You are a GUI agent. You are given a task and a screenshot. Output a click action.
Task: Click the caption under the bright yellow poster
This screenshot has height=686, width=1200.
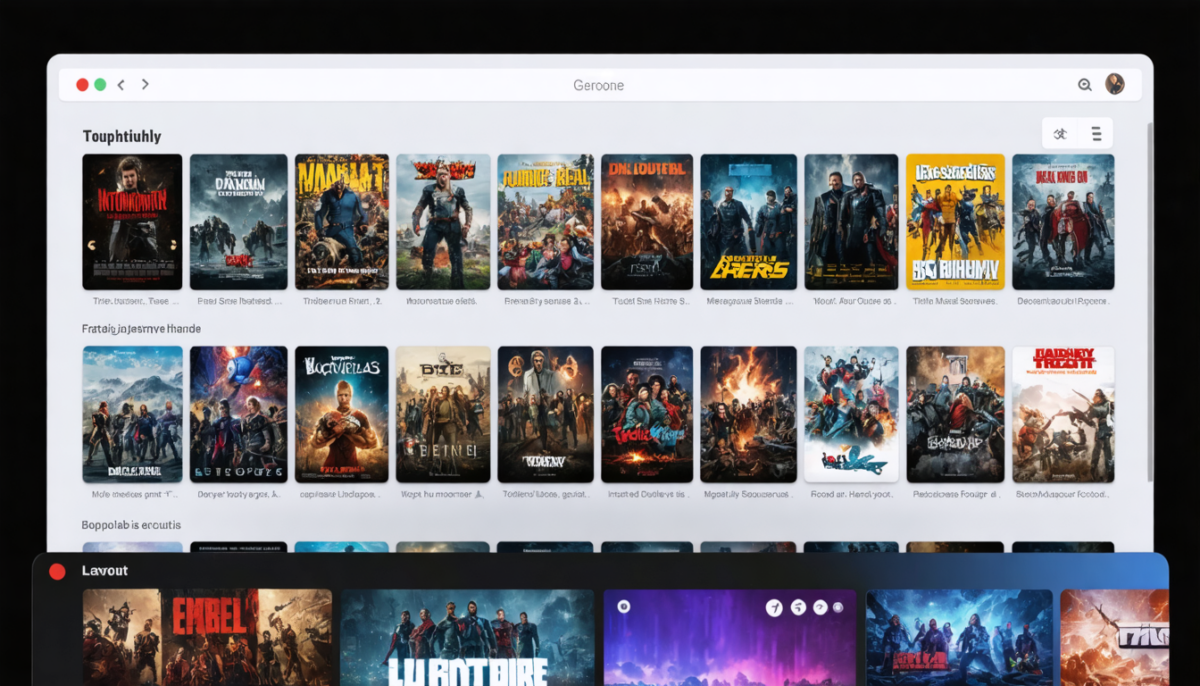point(955,300)
